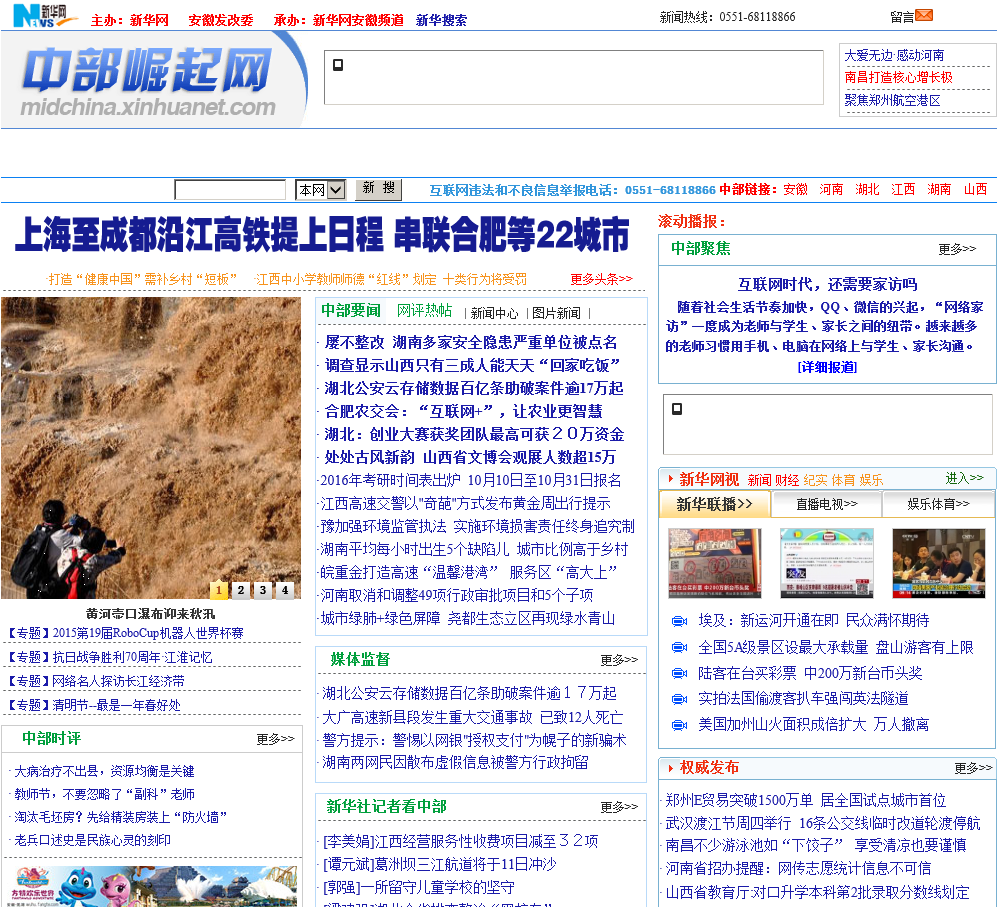Click video icon beside 全国5A级景区设最大承载量
Screen dimensions: 998x907
679,647
